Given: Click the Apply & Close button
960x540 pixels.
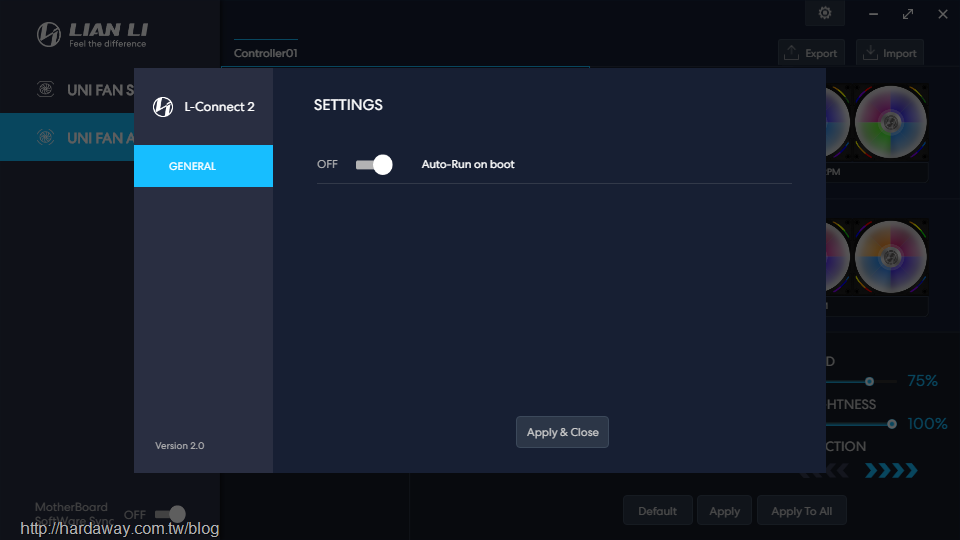Looking at the screenshot, I should [562, 432].
